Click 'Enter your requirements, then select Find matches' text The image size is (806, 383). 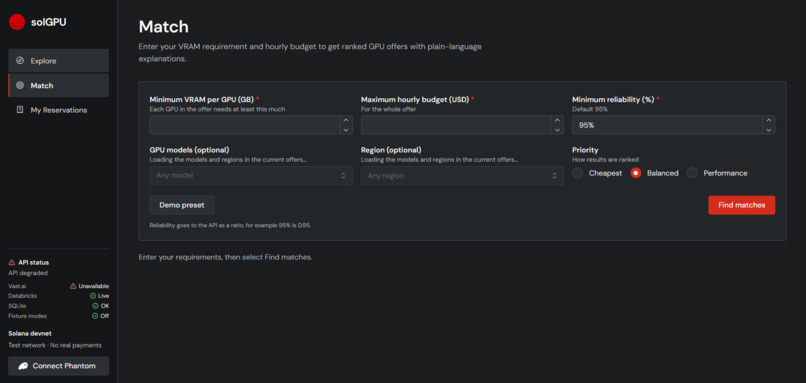tap(225, 257)
